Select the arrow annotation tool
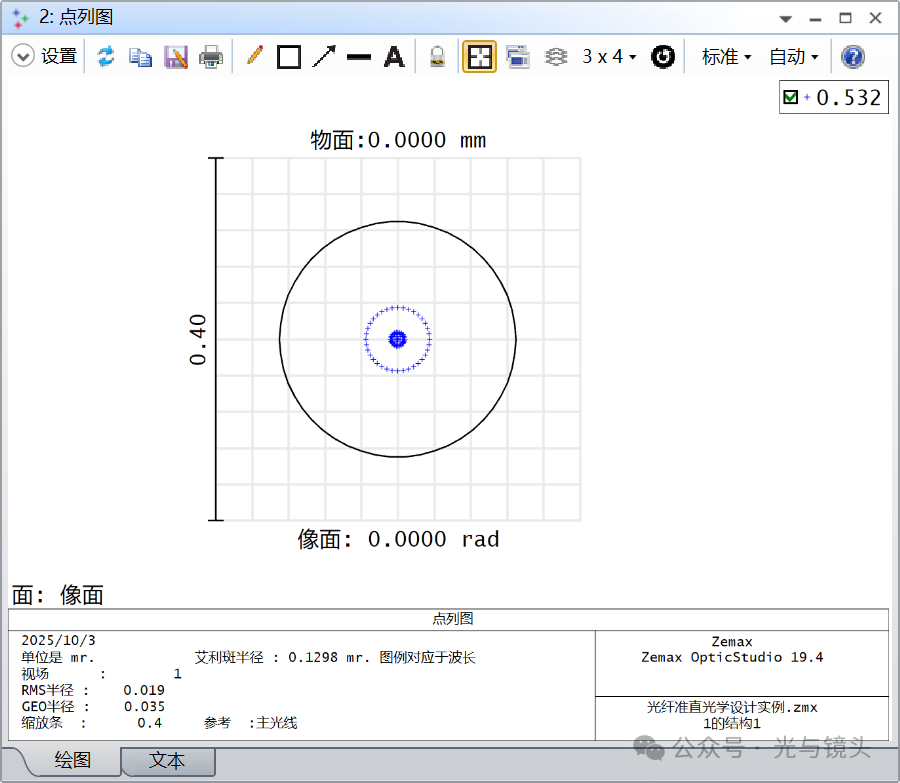Screen dimensions: 900x783 pos(322,56)
